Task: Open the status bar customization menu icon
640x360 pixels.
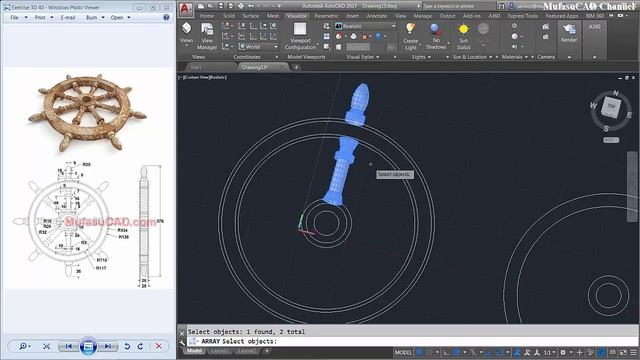Action: click(633, 352)
